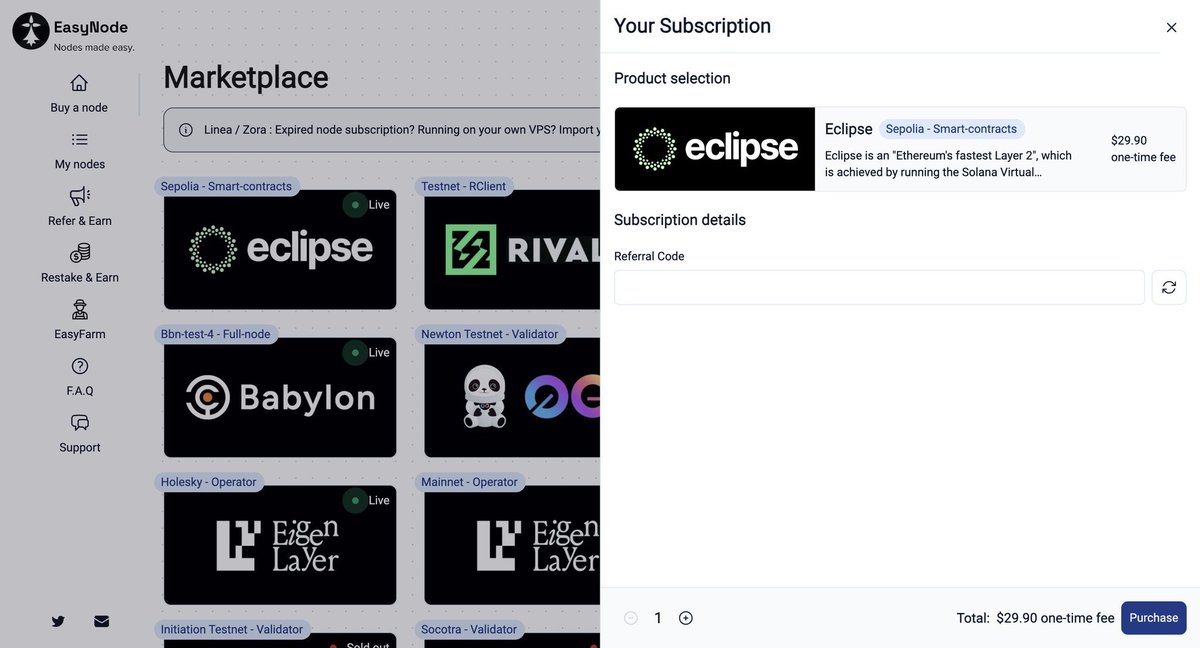Open Newton Testnet panda node card
Screen dimensions: 1200x648
click(x=512, y=397)
